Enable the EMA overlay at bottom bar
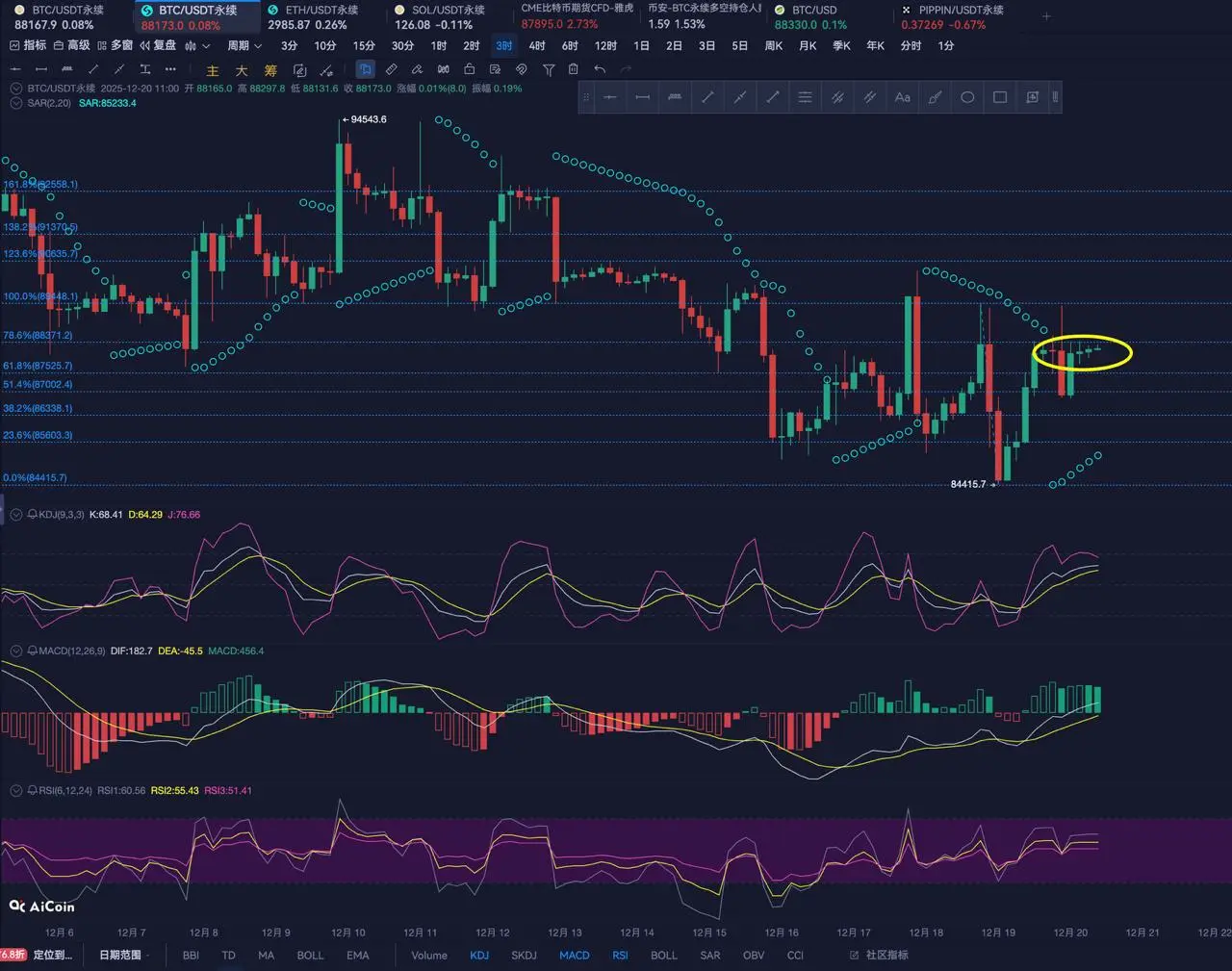 pos(358,955)
